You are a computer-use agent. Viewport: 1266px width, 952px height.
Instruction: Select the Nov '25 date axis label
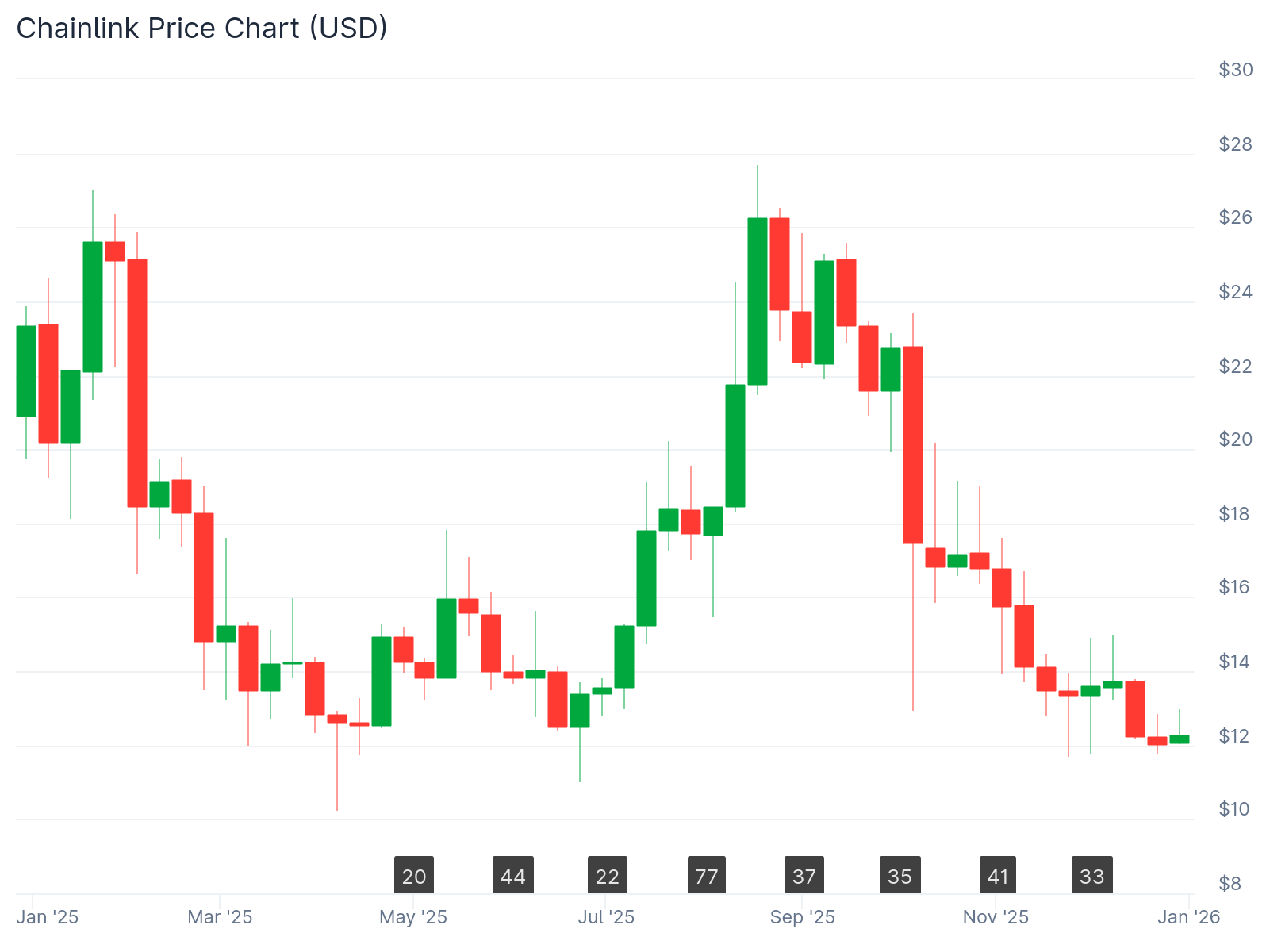coord(996,917)
